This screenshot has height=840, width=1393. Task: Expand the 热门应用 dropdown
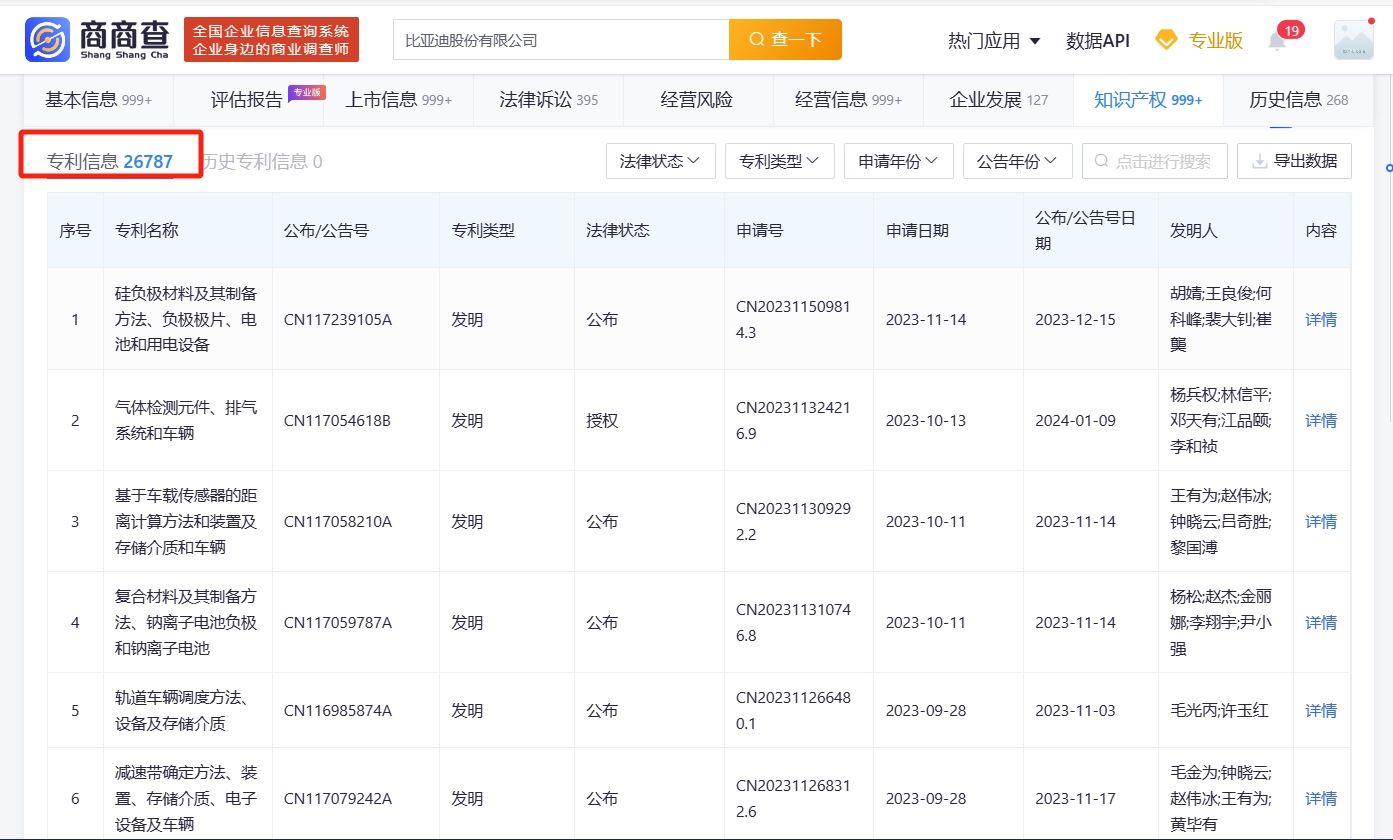pyautogui.click(x=994, y=40)
